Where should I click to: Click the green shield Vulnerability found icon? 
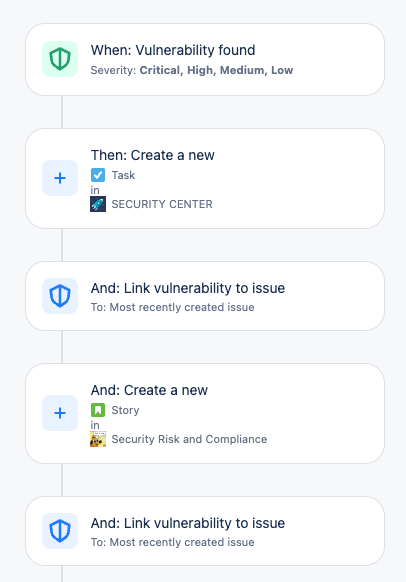[60, 59]
